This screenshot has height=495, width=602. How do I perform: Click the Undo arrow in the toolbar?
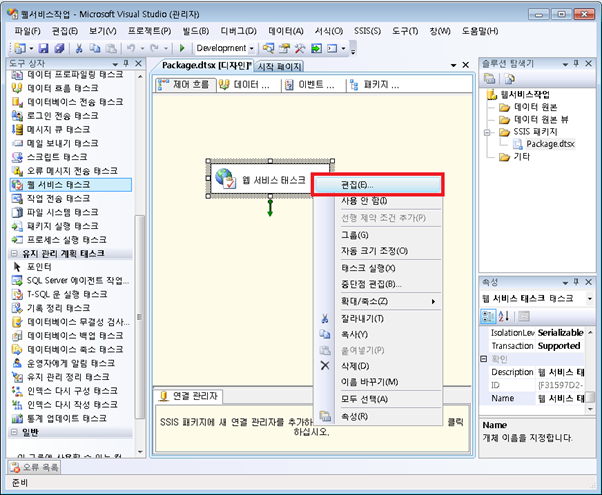click(131, 48)
